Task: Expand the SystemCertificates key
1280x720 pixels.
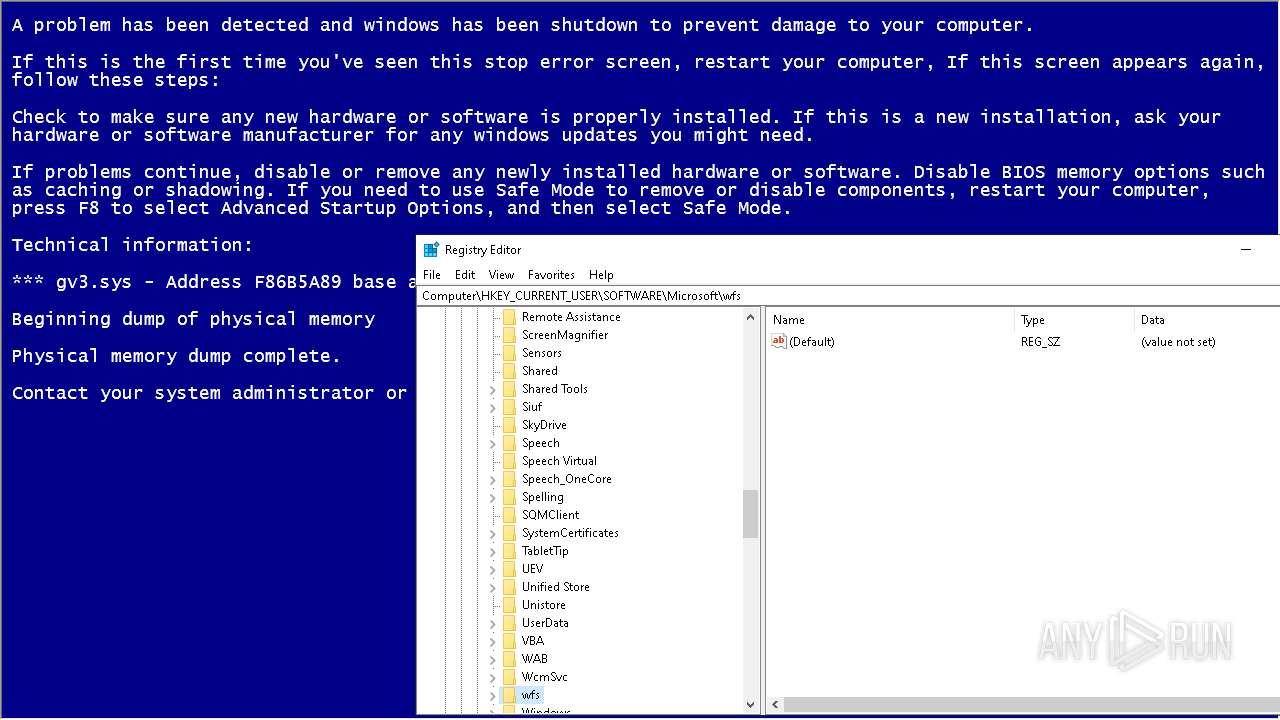Action: [492, 533]
